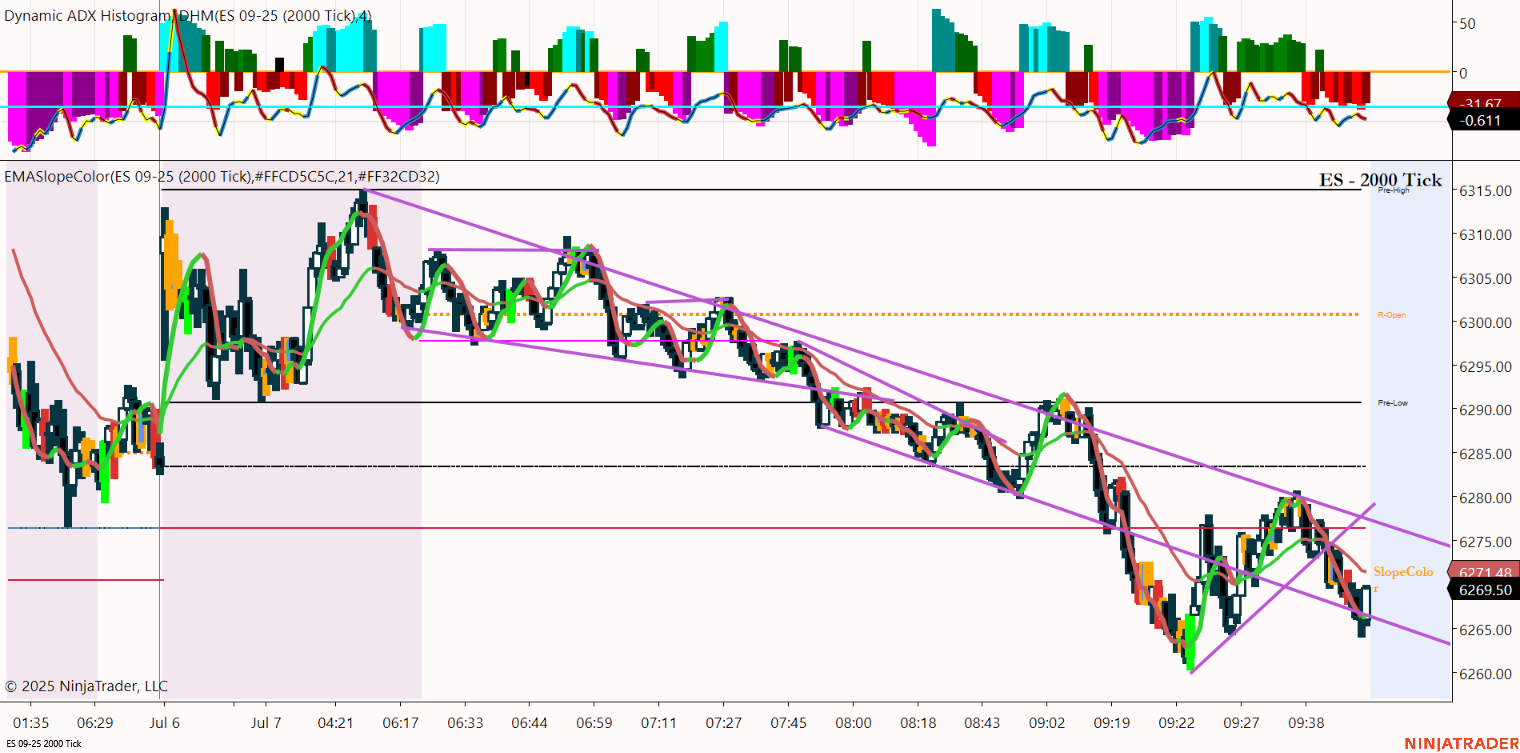Image resolution: width=1520 pixels, height=753 pixels.
Task: Click the orange SlopeColor plot label
Action: tap(1403, 578)
